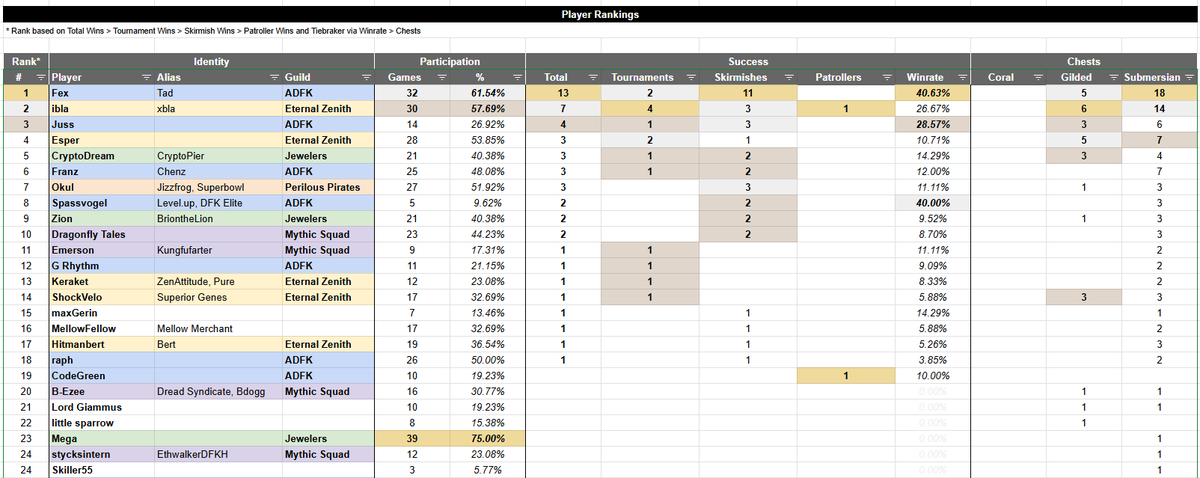Open the Games column filter
Screen dimensions: 1200x478
[x=440, y=77]
